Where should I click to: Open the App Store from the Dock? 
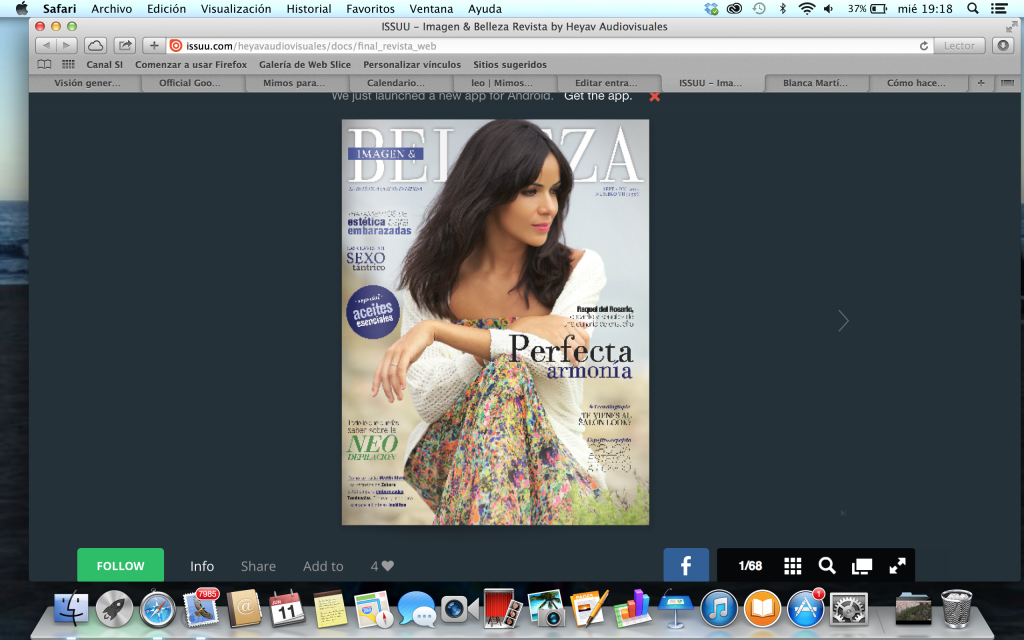pyautogui.click(x=805, y=609)
